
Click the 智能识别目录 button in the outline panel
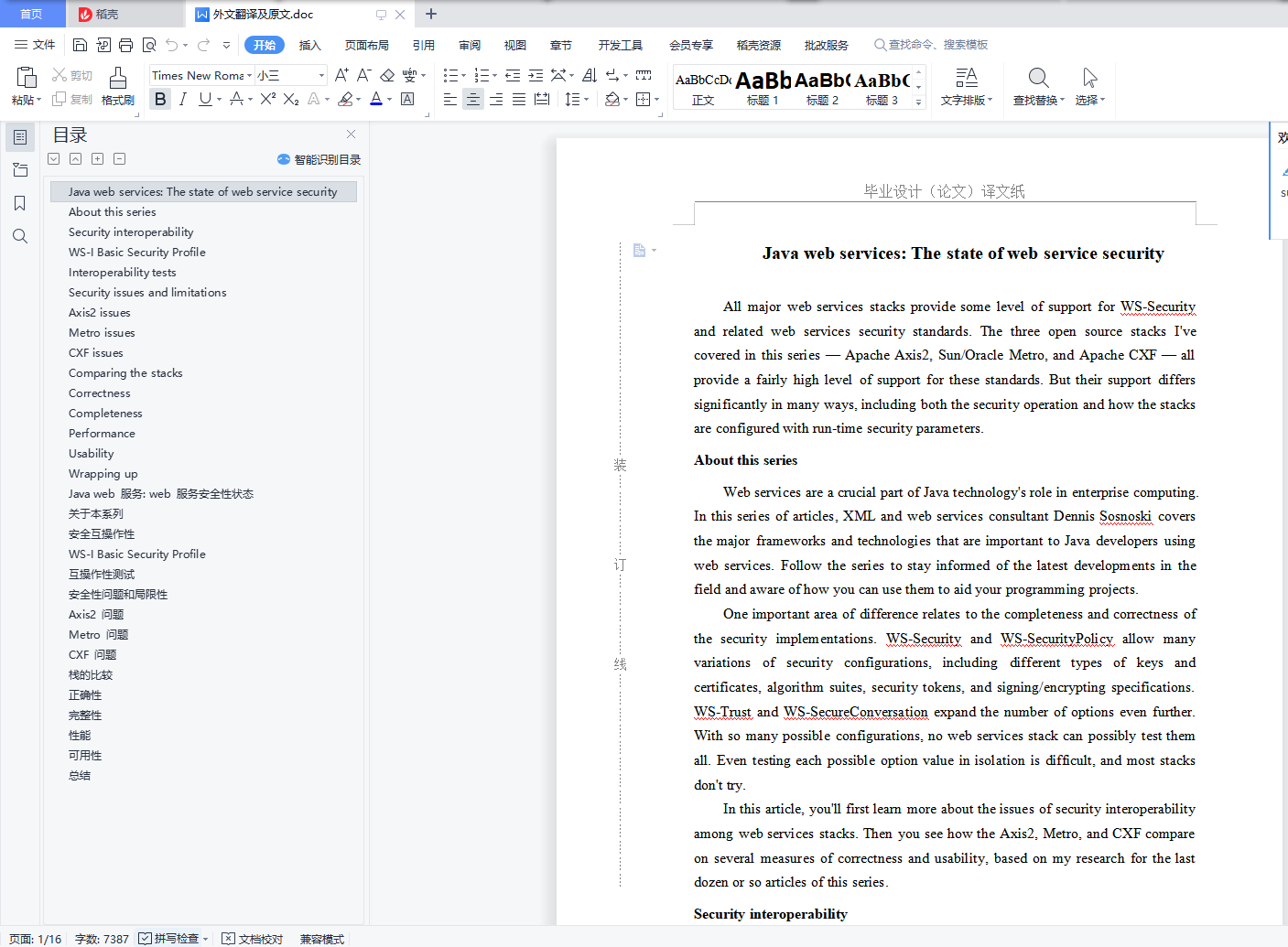(319, 159)
